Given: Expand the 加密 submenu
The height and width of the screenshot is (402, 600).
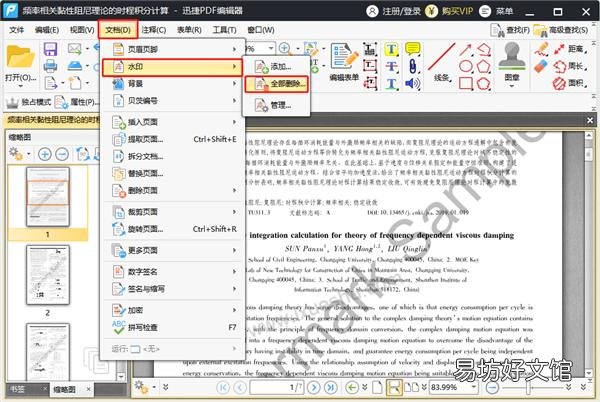Looking at the screenshot, I should pos(173,310).
